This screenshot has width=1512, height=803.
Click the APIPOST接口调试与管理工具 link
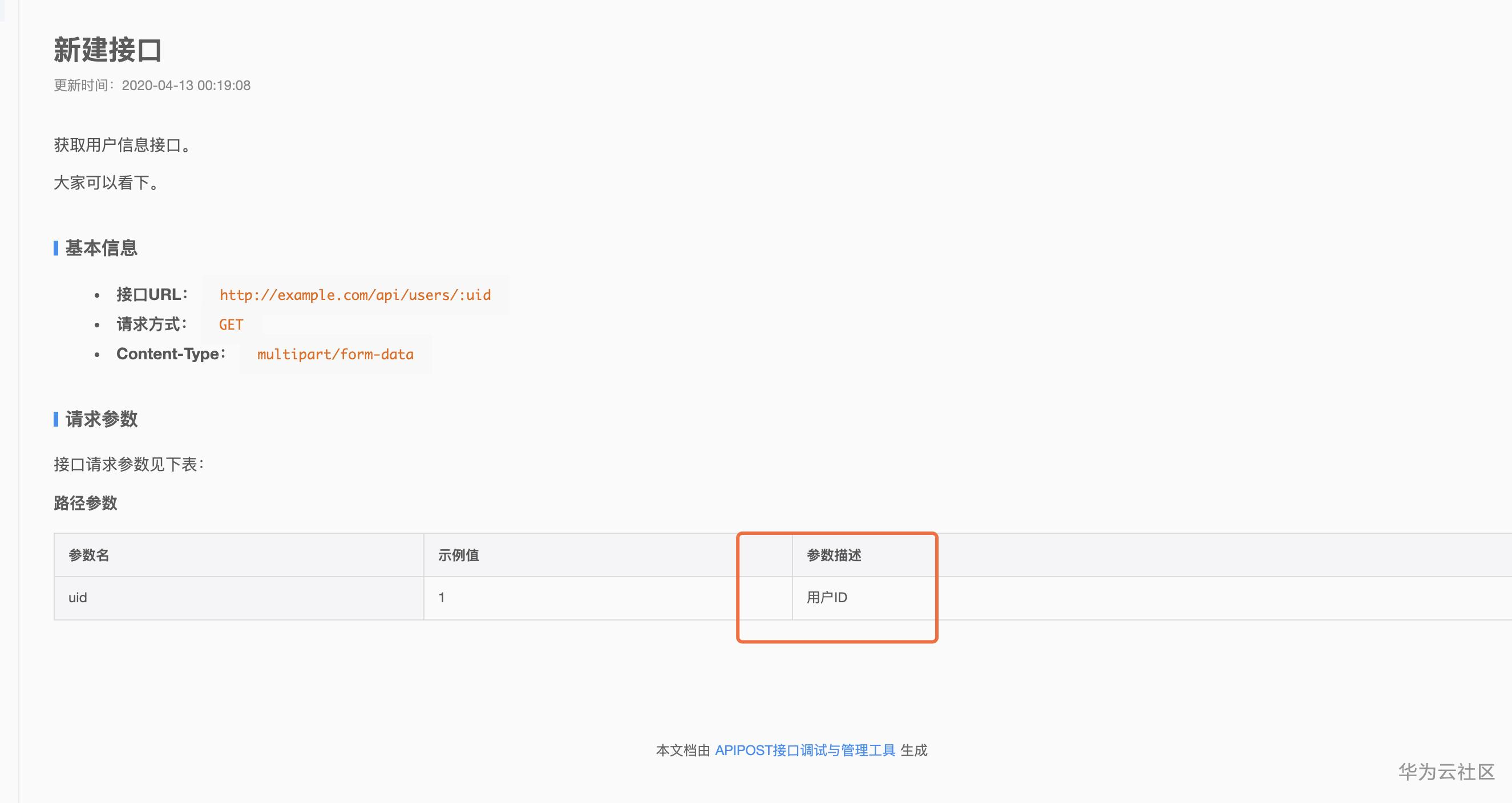[x=804, y=750]
